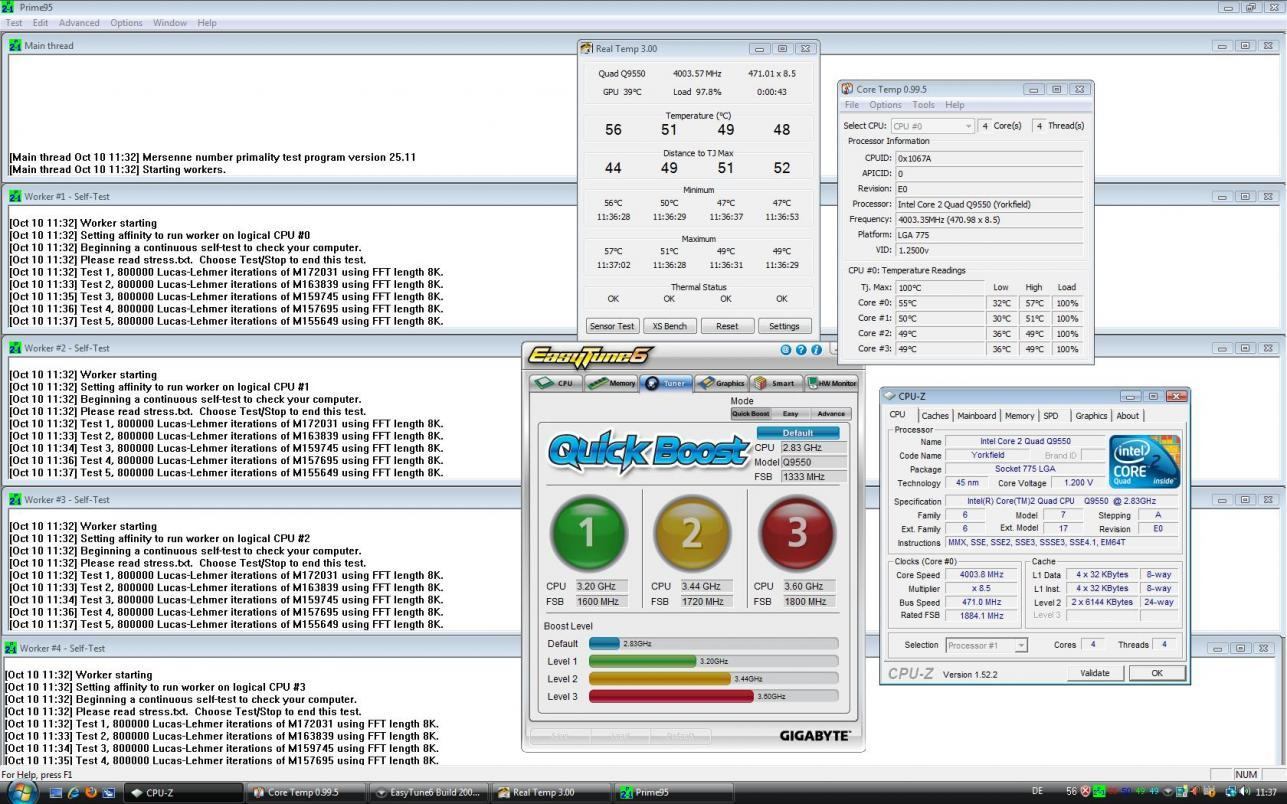The height and width of the screenshot is (804, 1287).
Task: Click Core Temp title bar icon
Action: (x=847, y=89)
